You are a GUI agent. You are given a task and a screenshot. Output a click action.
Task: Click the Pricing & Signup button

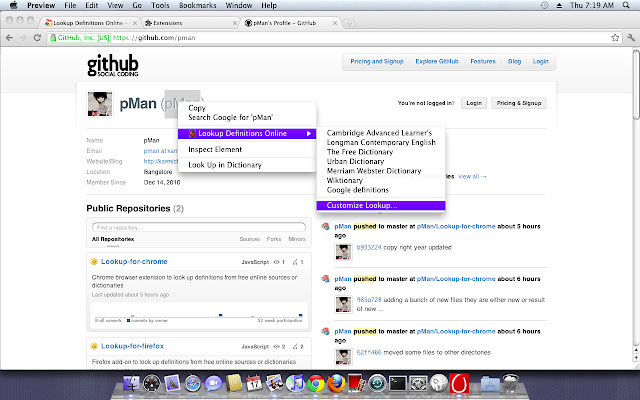coord(519,103)
